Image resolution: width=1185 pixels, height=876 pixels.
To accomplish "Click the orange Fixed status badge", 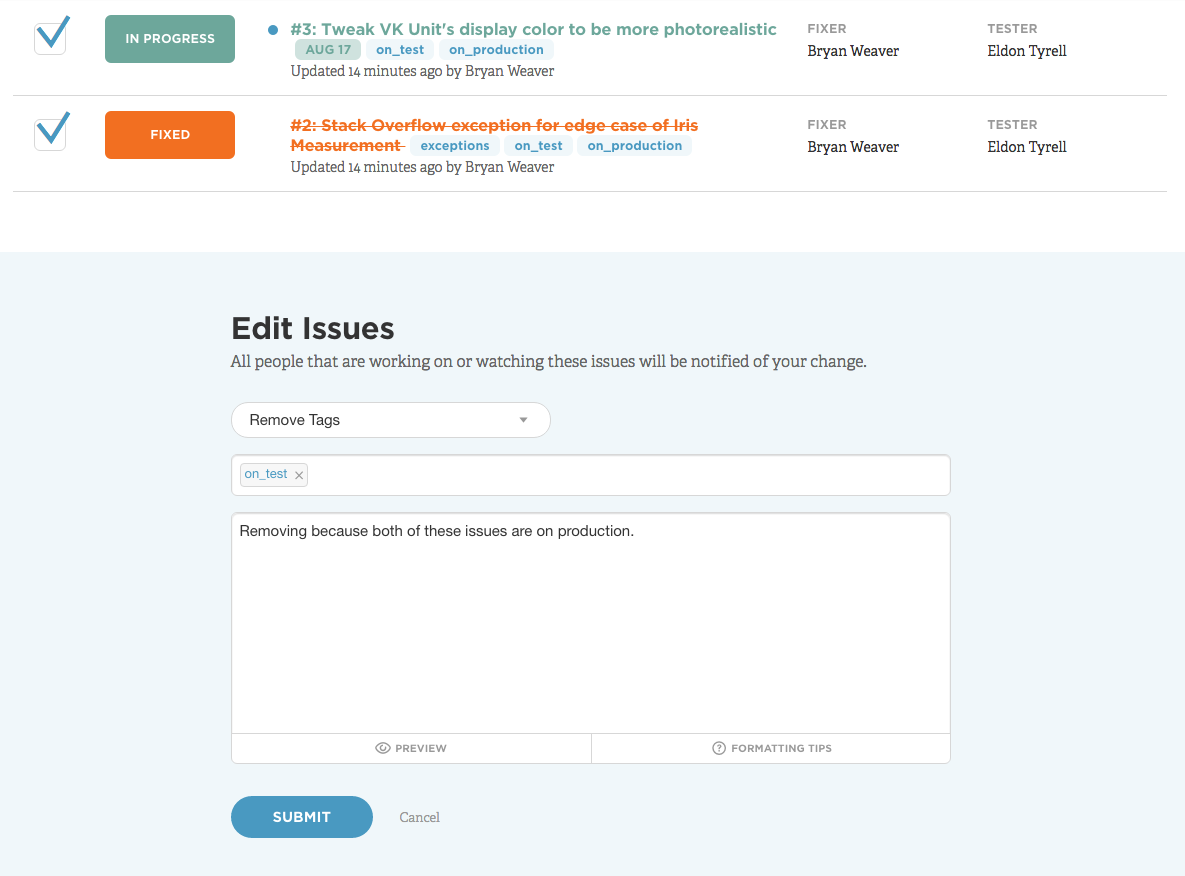I will pyautogui.click(x=170, y=135).
